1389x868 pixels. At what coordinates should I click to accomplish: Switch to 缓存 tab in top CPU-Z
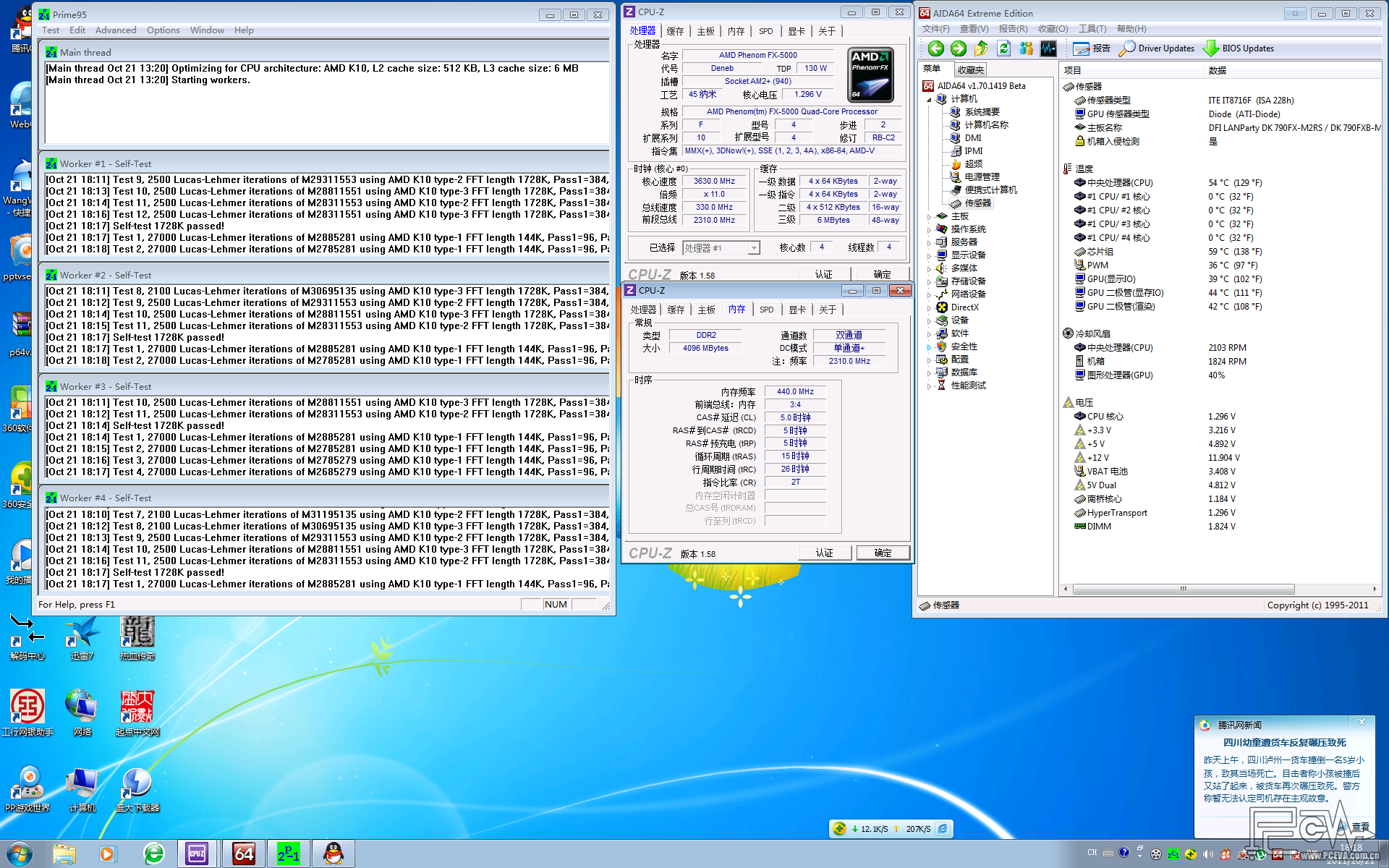(x=675, y=31)
